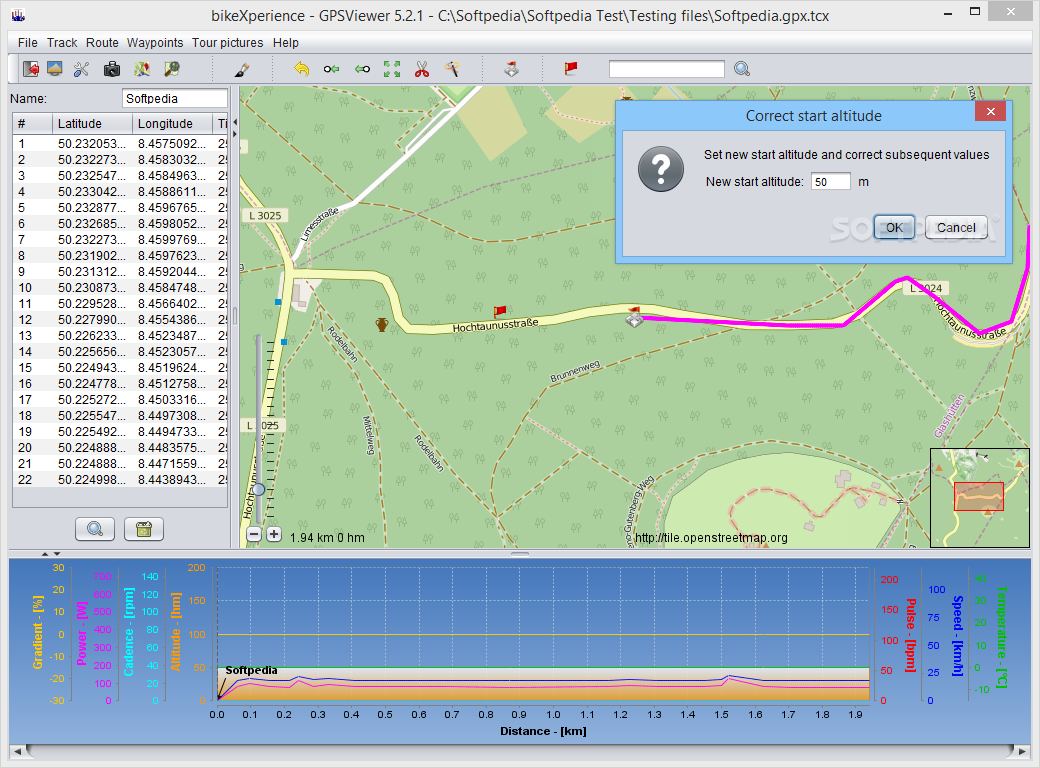Click the Name field containing Softpedia
Viewport: 1040px width, 768px height.
click(x=175, y=98)
